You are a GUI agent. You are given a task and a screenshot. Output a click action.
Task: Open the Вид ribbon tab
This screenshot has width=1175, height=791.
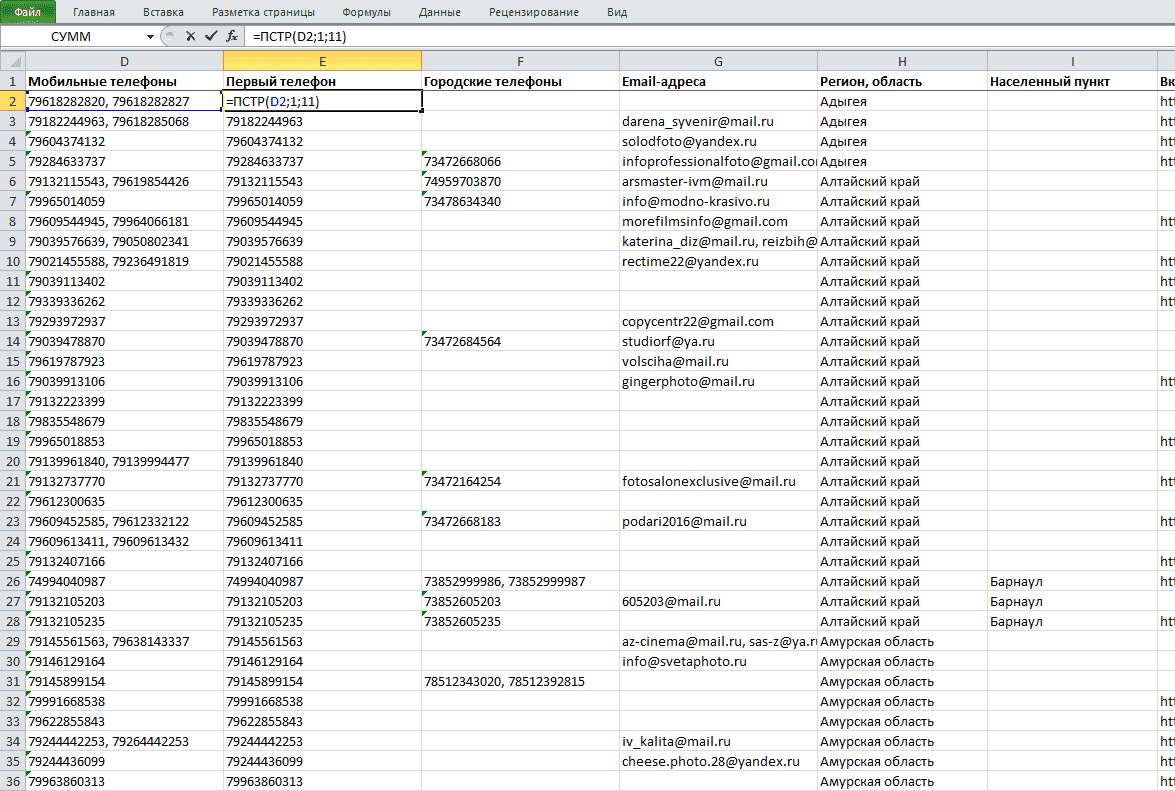coord(617,12)
